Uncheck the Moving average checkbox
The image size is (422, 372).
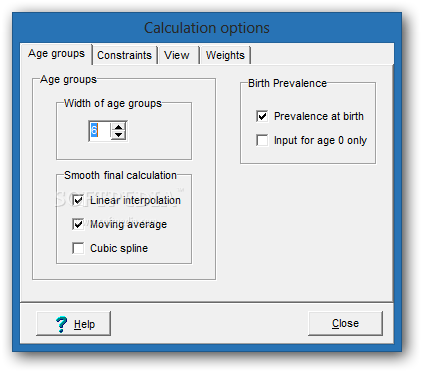point(78,224)
